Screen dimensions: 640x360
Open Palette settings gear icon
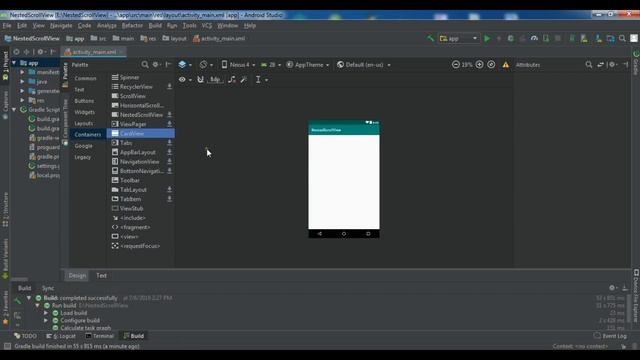pyautogui.click(x=156, y=64)
